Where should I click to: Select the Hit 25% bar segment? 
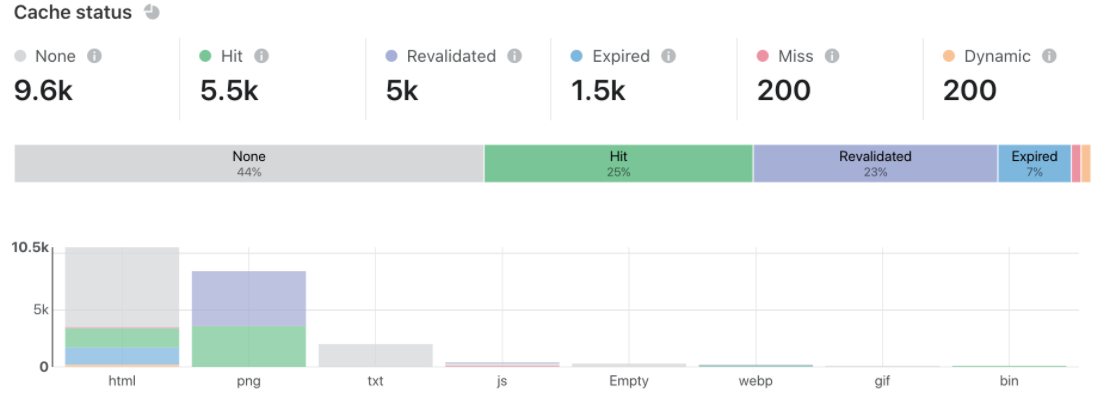click(618, 163)
